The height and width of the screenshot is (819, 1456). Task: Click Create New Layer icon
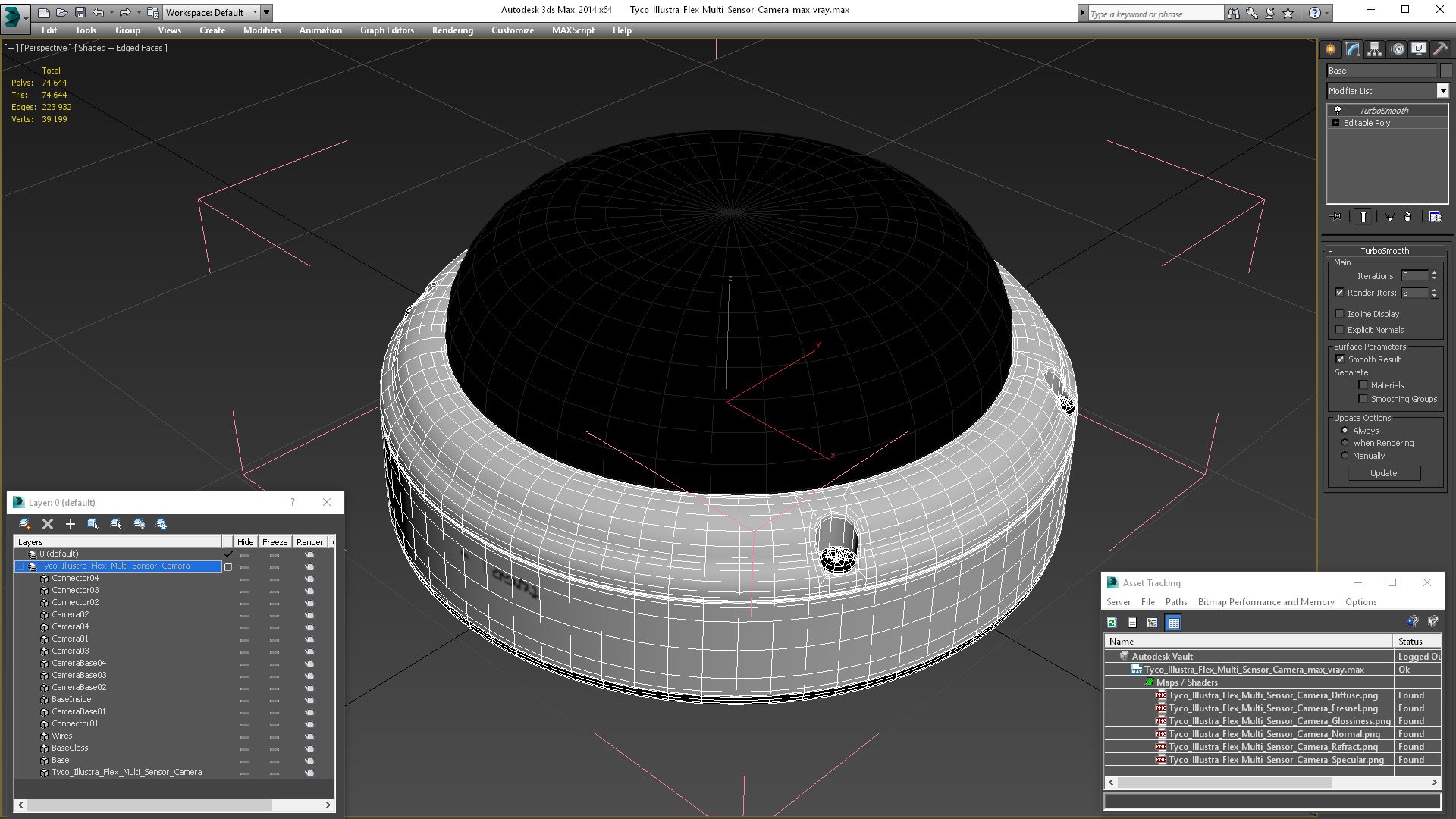click(x=25, y=524)
